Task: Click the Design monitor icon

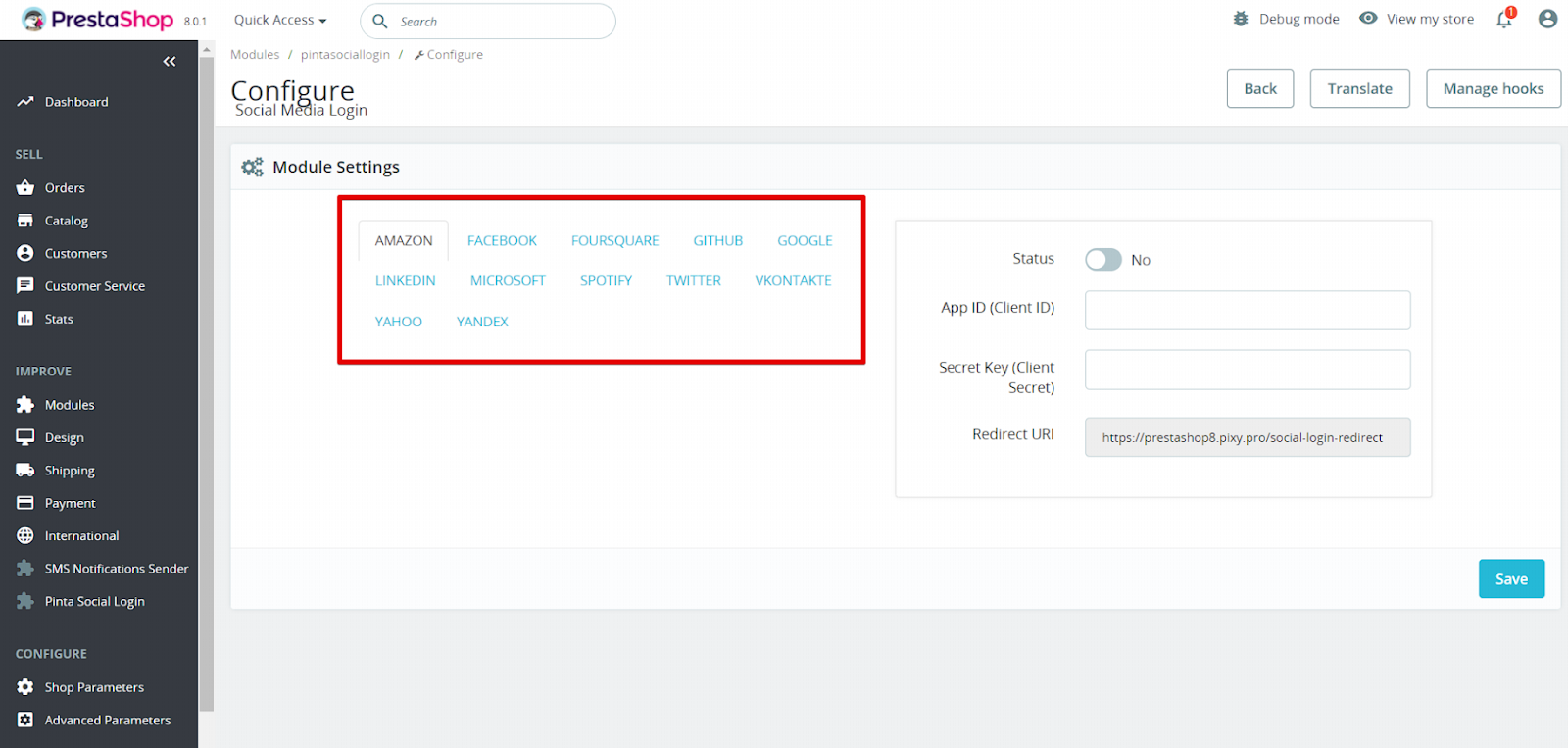Action: 25,437
